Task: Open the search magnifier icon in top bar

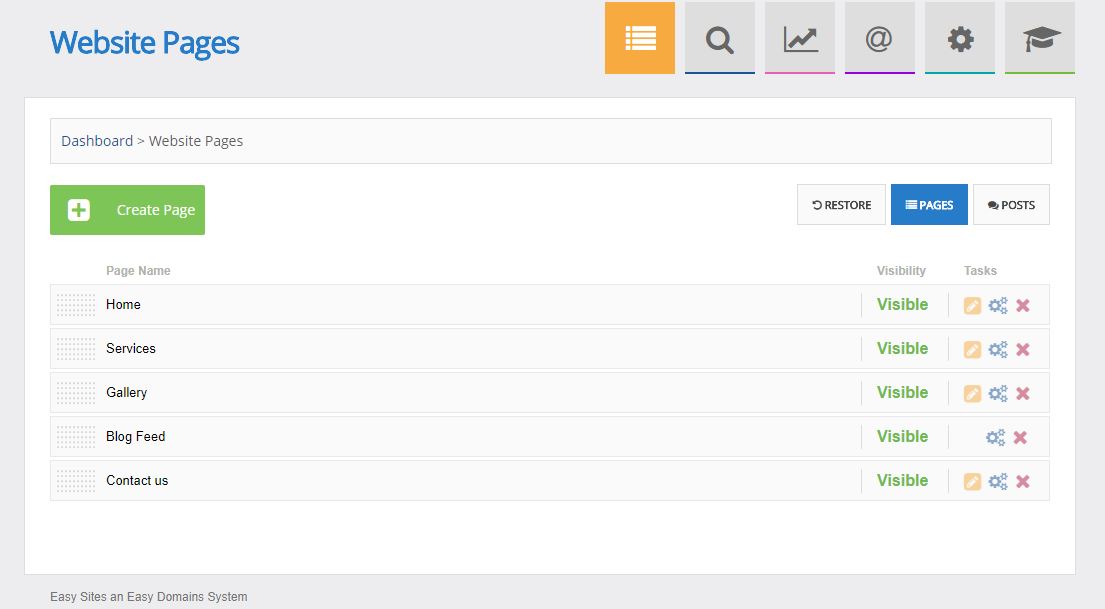Action: [x=719, y=39]
